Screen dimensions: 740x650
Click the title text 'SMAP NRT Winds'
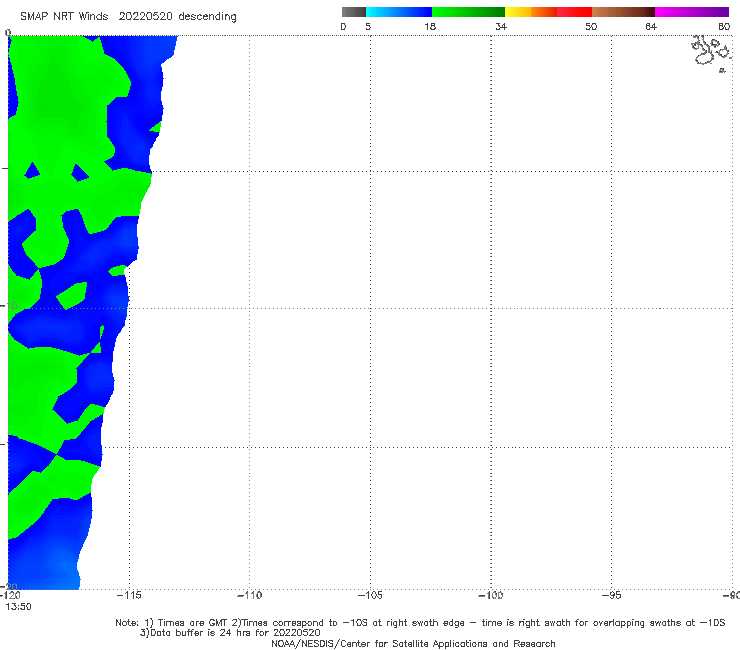pyautogui.click(x=64, y=16)
